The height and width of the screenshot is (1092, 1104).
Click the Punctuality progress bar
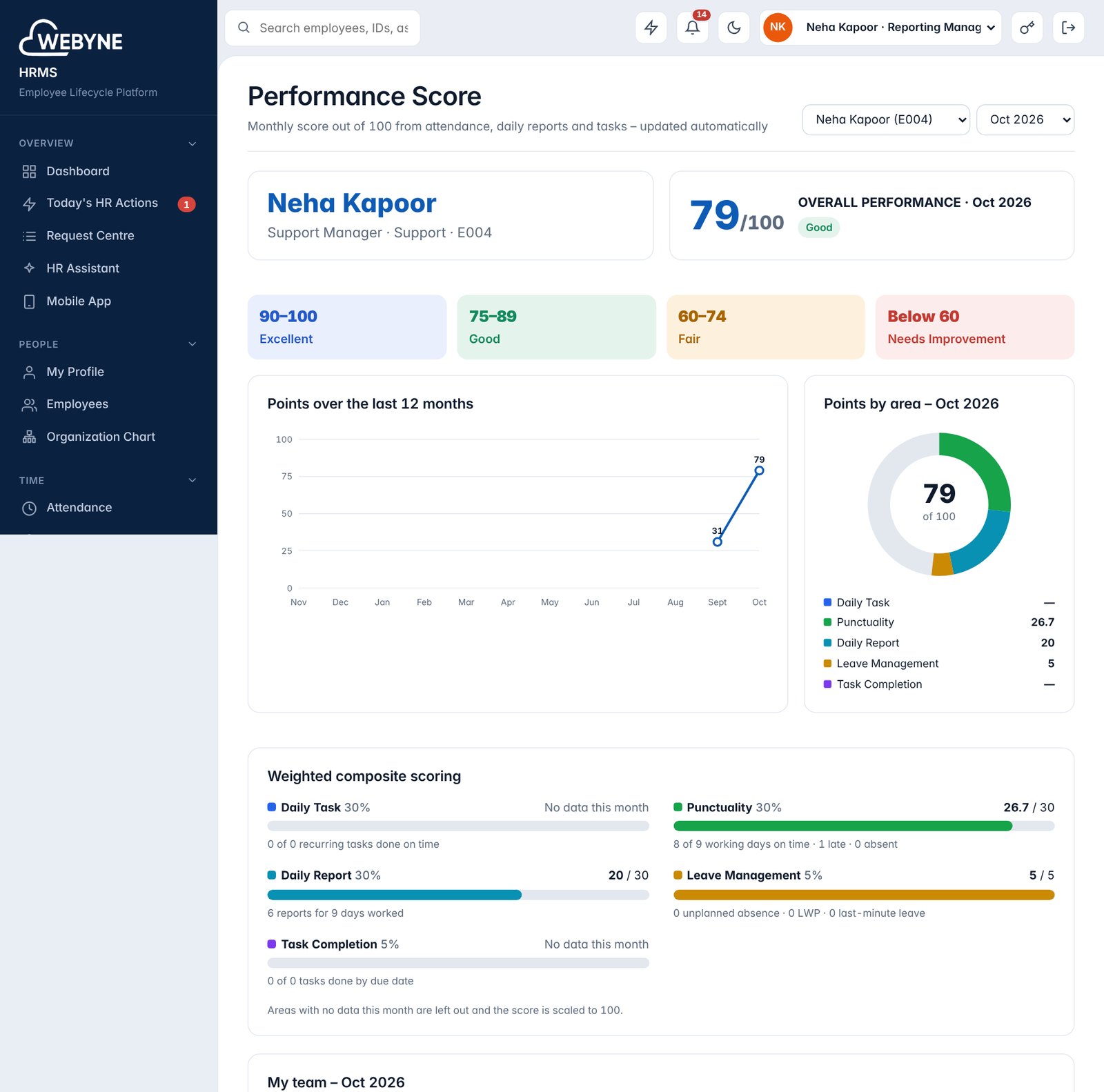click(x=864, y=826)
